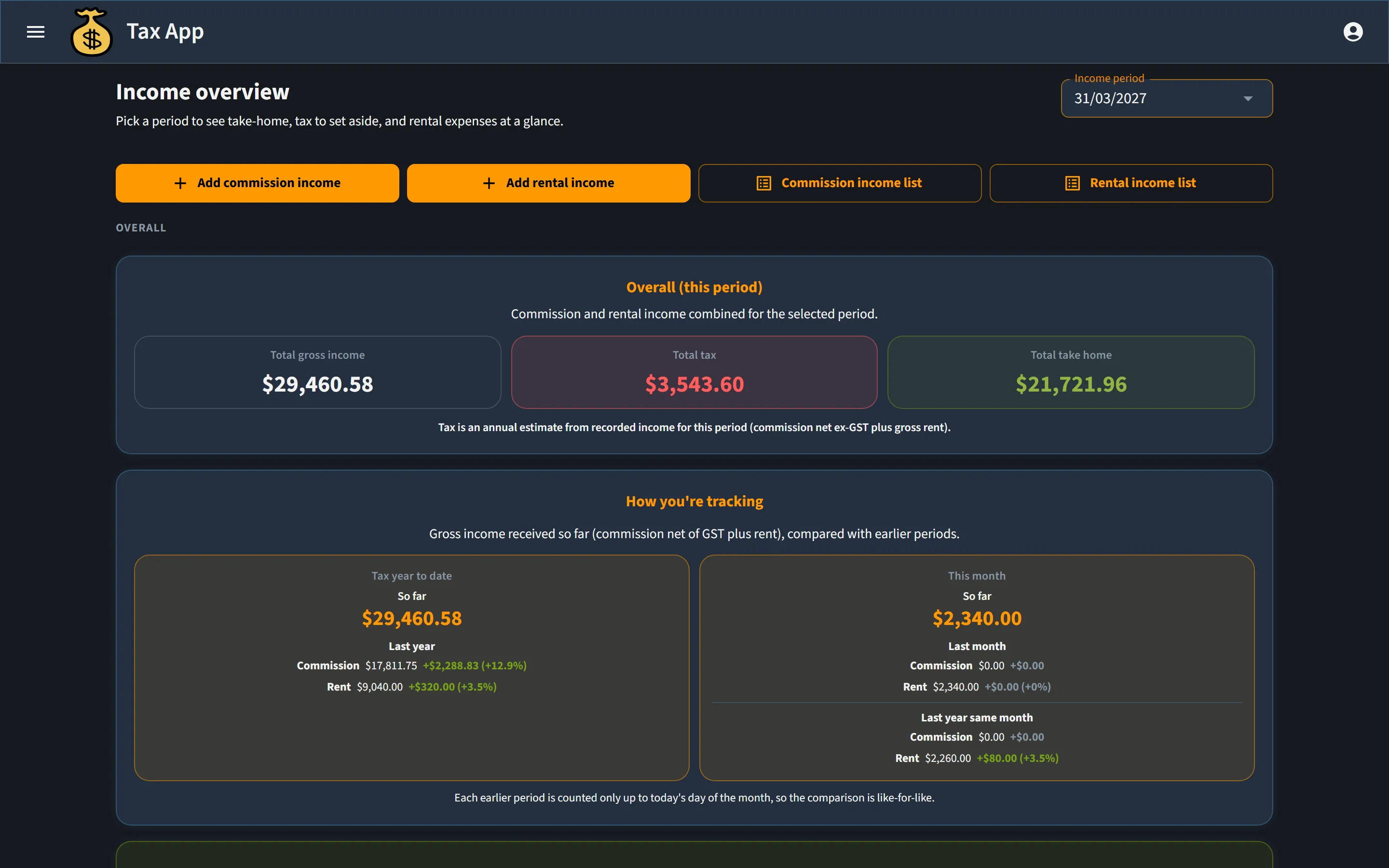Click the list icon beside Rental income list
1389x868 pixels.
1073,183
